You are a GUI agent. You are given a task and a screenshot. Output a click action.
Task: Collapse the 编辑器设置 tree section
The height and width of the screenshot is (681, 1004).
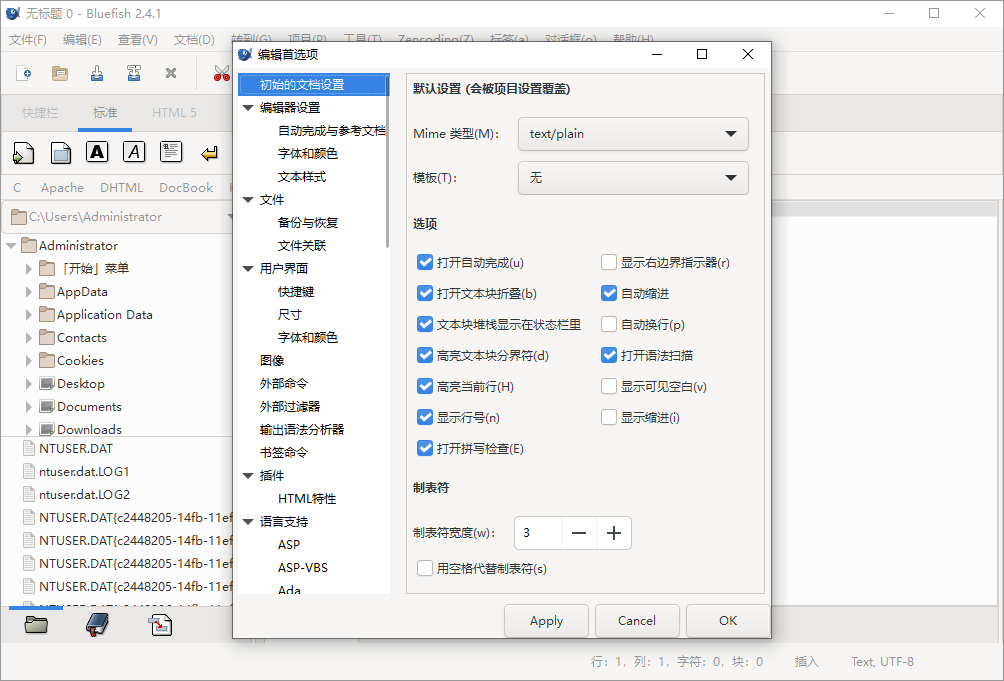[248, 108]
